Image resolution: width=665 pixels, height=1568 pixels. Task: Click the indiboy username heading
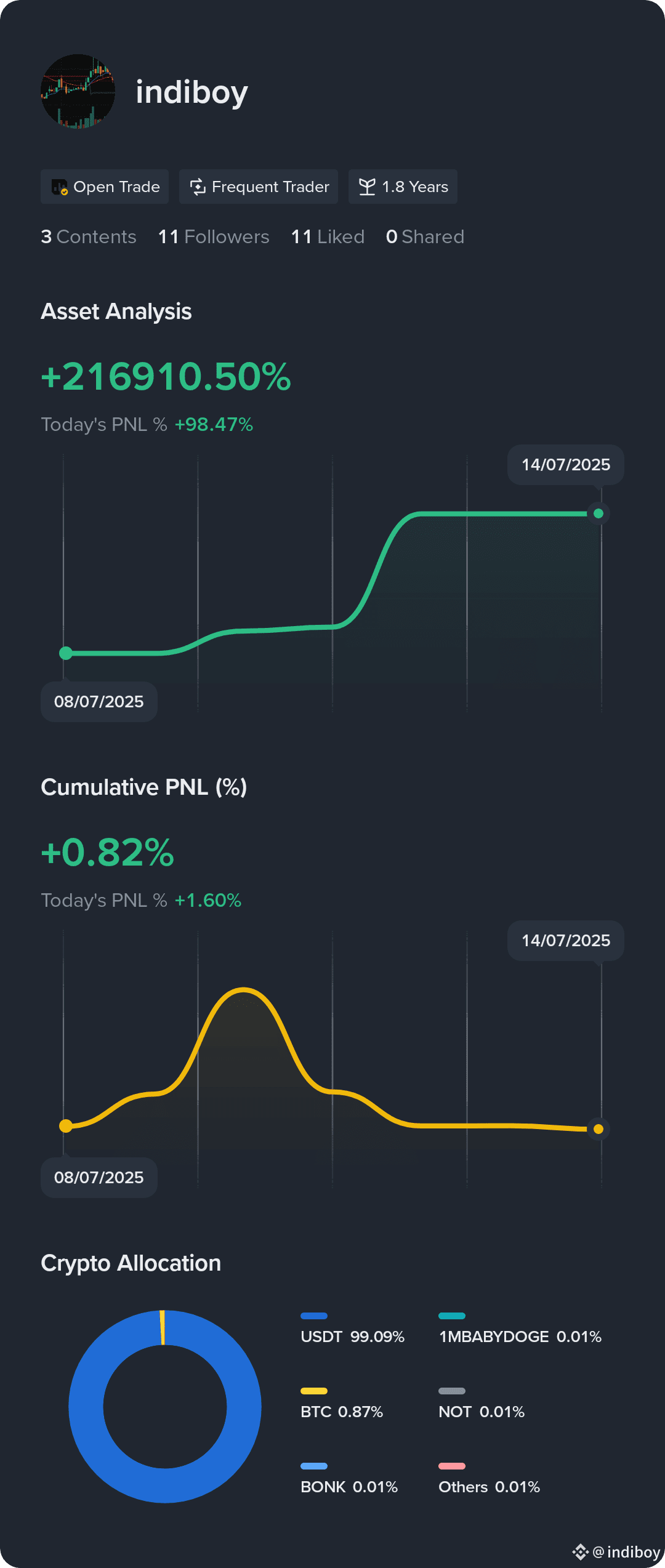(x=192, y=92)
